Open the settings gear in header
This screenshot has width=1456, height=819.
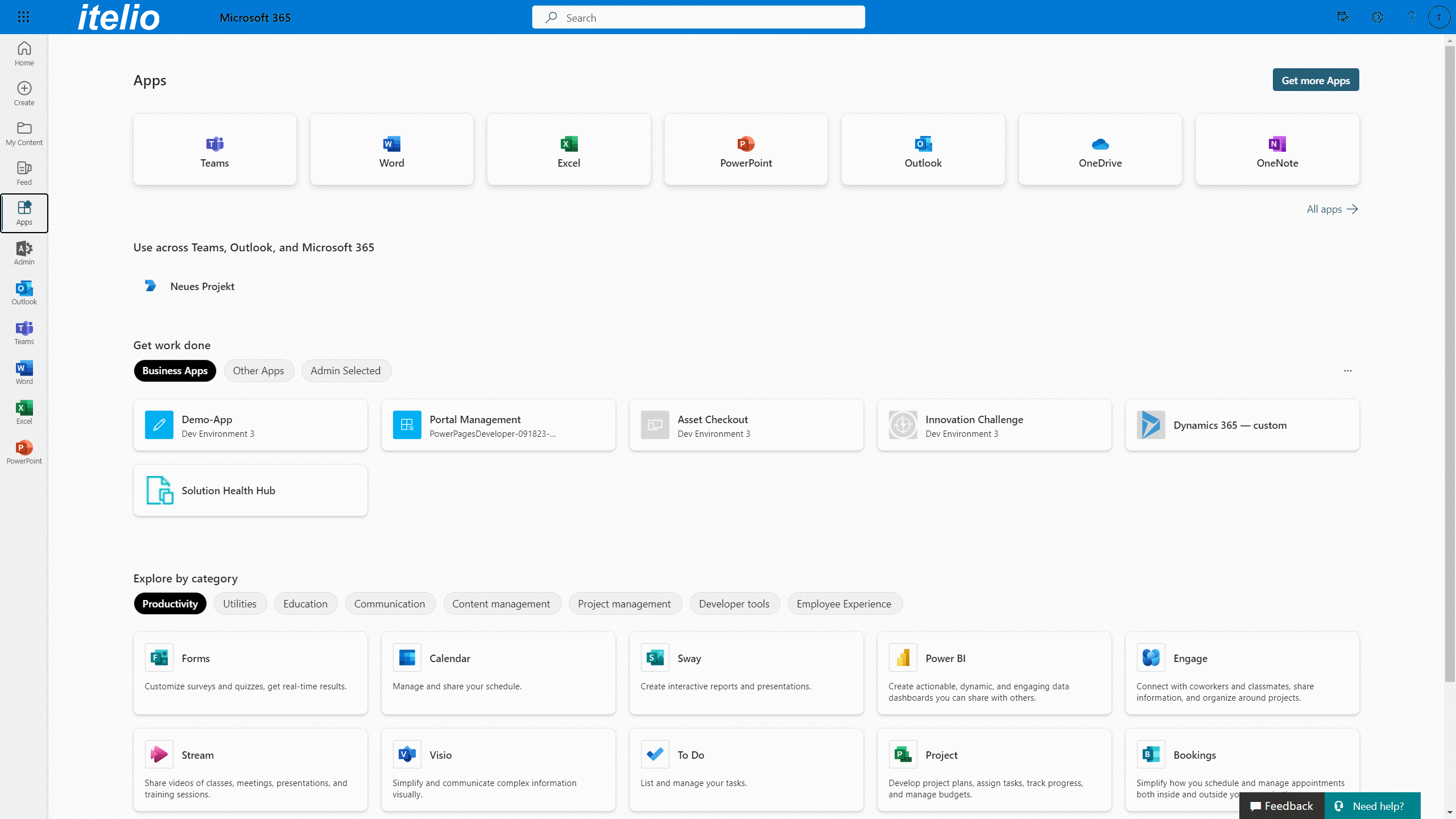point(1378,17)
